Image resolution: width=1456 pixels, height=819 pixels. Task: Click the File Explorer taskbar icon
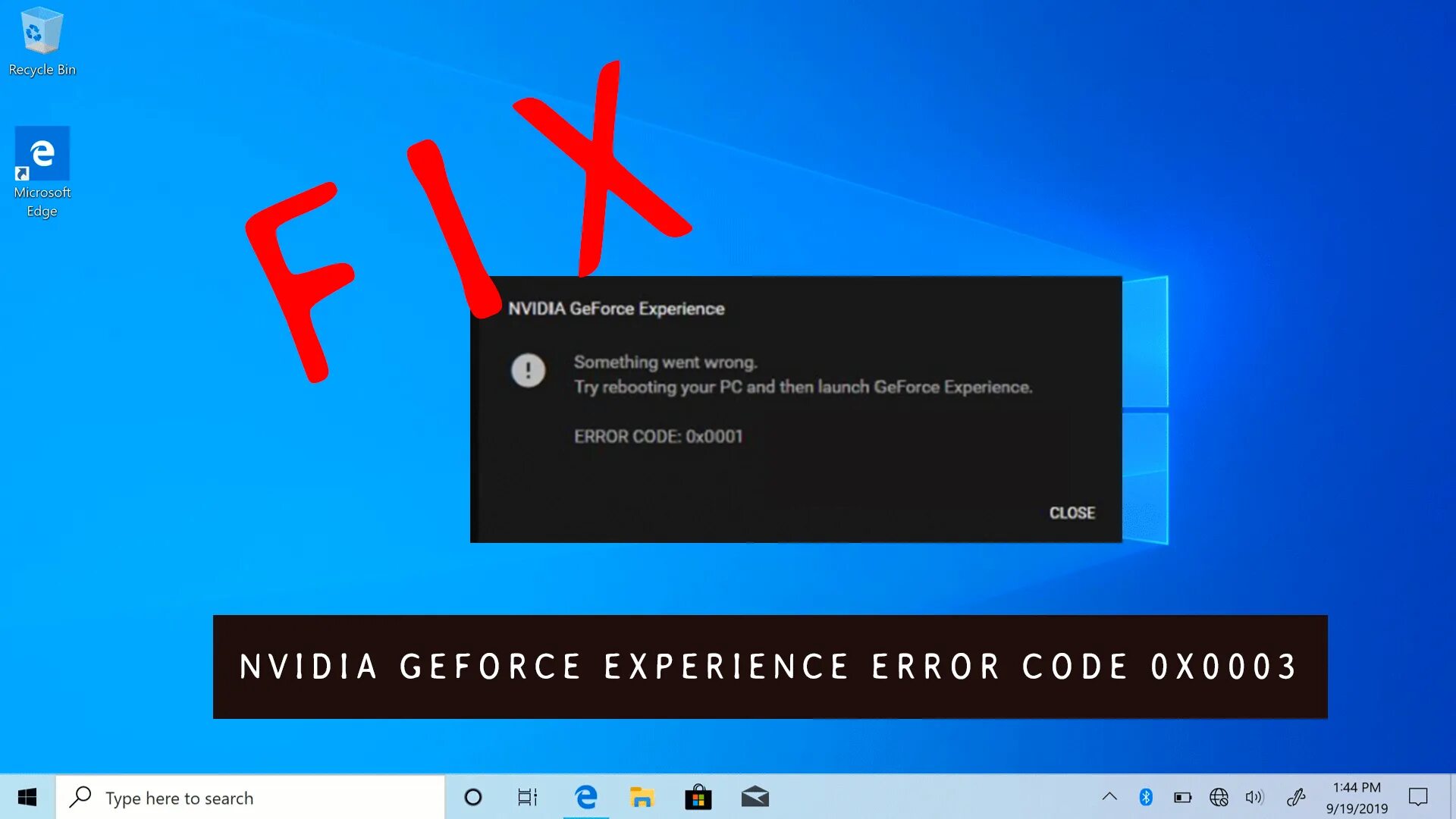pos(642,797)
